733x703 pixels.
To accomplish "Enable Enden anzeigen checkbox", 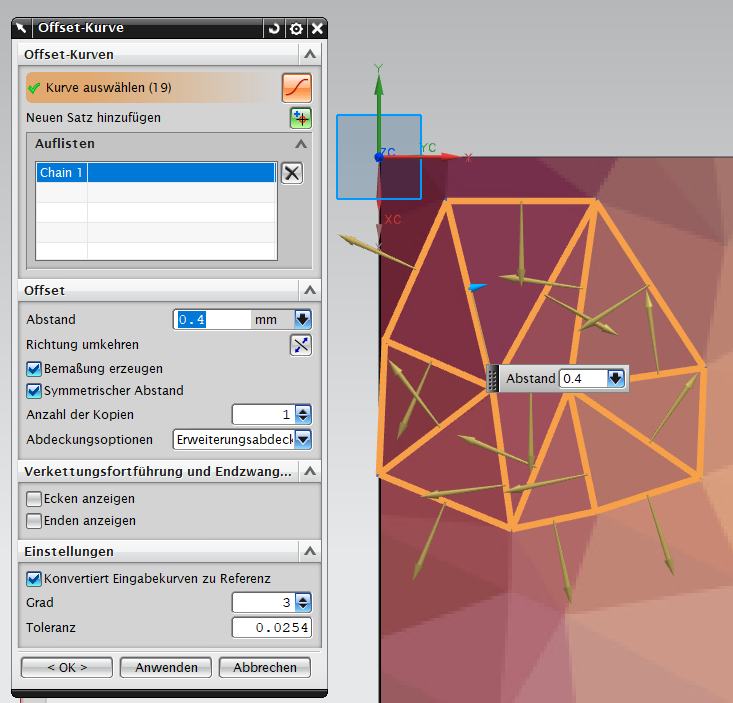I will click(34, 521).
